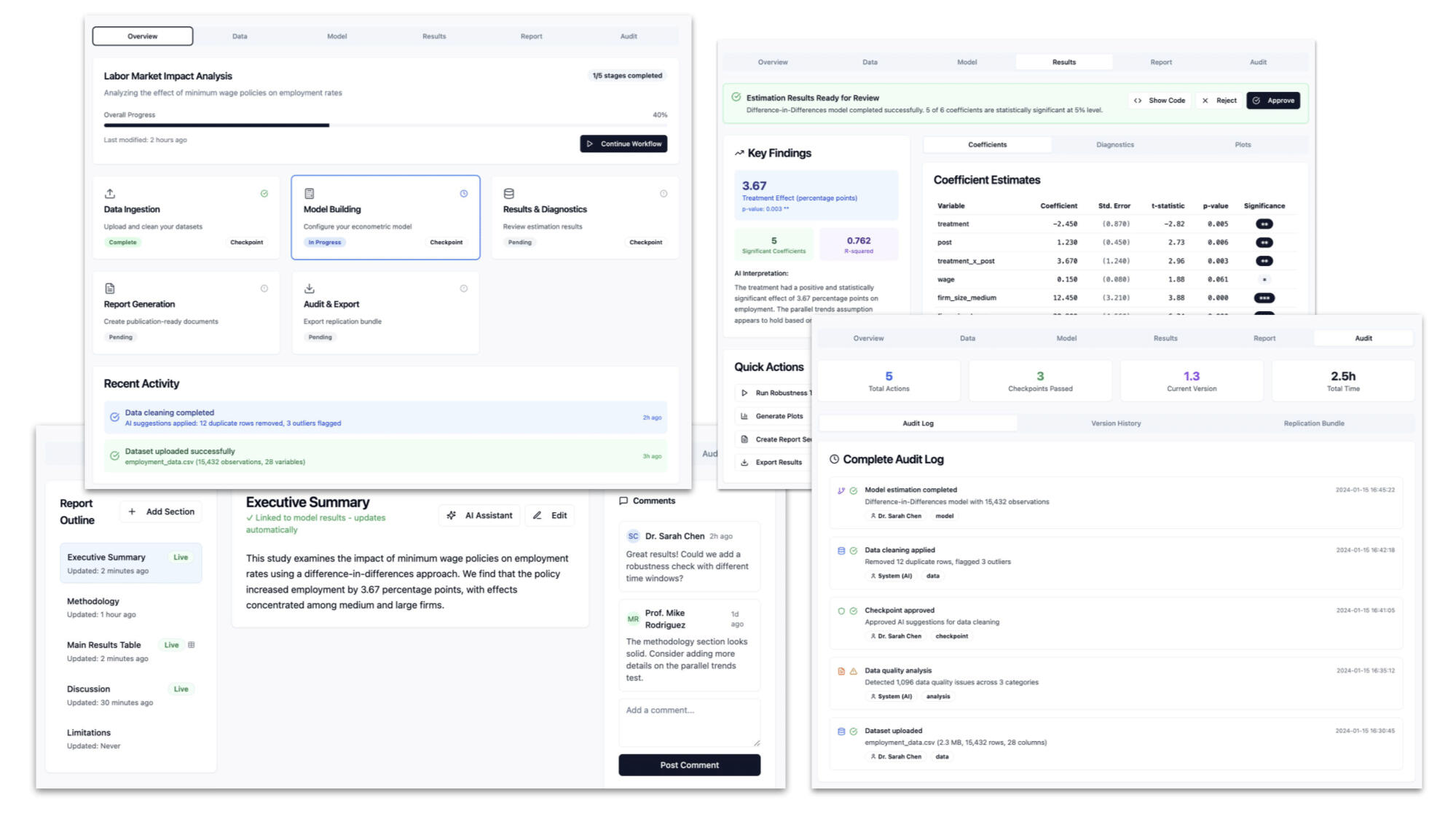The width and height of the screenshot is (1456, 819).
Task: Reject the estimation results
Action: [1219, 101]
